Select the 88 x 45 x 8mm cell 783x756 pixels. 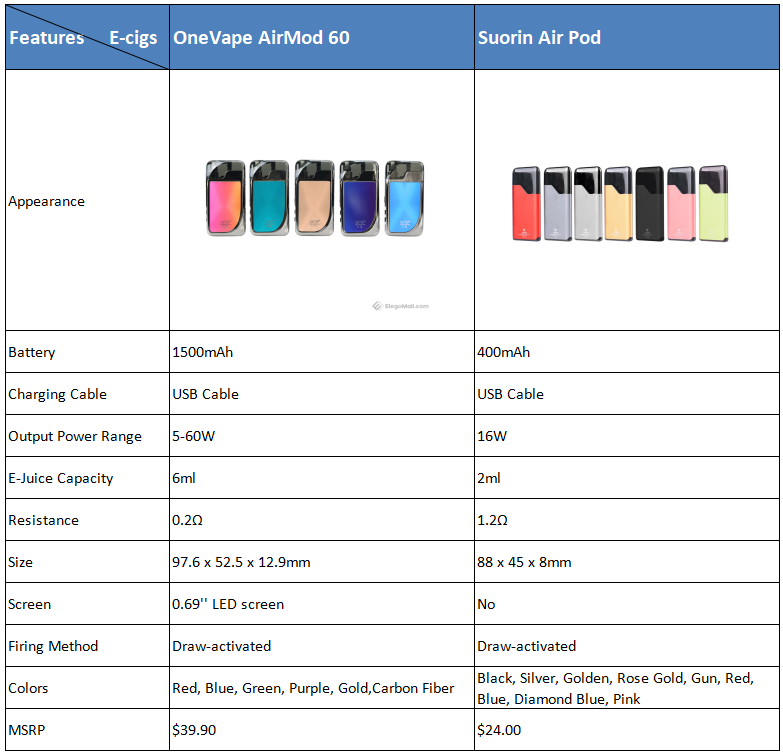tap(627, 561)
